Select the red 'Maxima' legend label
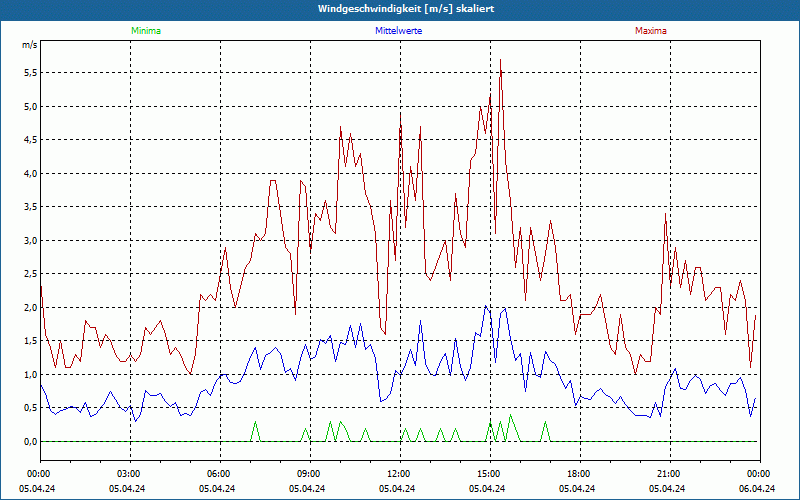 (651, 31)
